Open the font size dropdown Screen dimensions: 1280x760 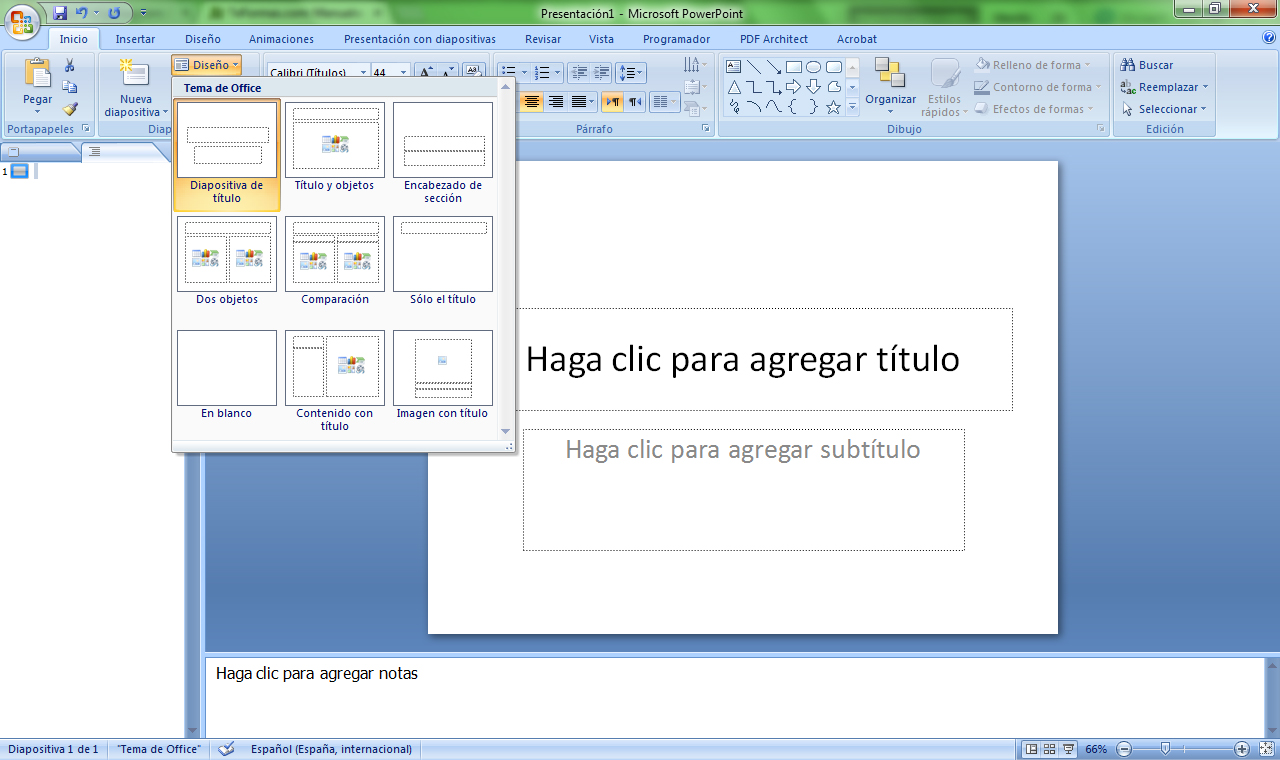coord(404,73)
